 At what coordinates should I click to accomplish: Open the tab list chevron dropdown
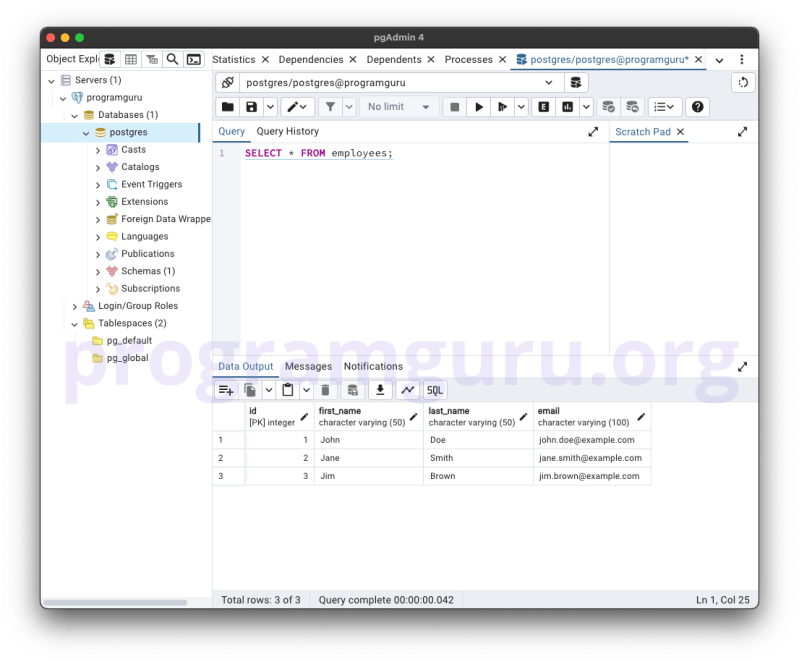point(719,60)
